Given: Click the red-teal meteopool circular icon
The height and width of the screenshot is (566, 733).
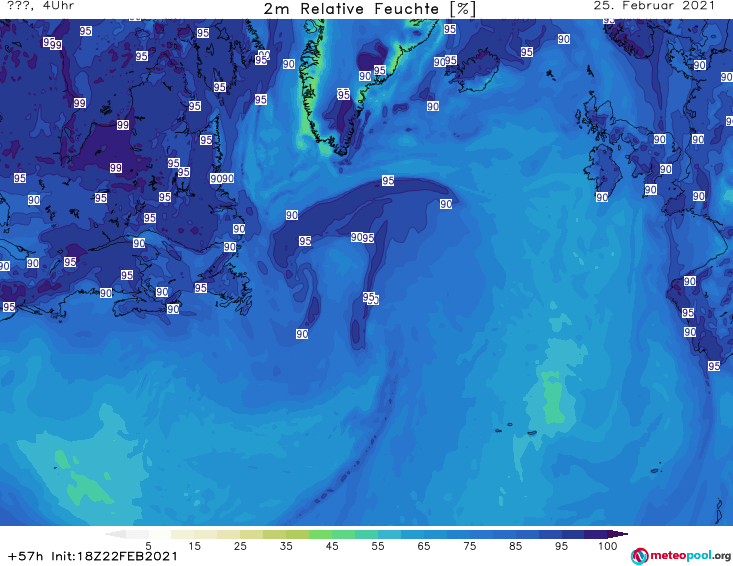Looking at the screenshot, I should [x=639, y=556].
